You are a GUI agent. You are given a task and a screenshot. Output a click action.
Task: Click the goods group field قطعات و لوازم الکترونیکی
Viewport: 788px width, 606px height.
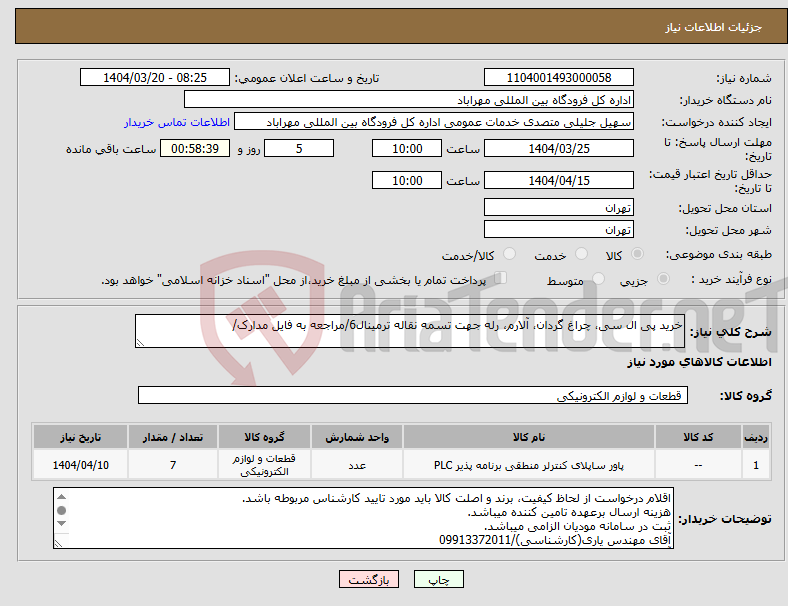click(x=413, y=395)
